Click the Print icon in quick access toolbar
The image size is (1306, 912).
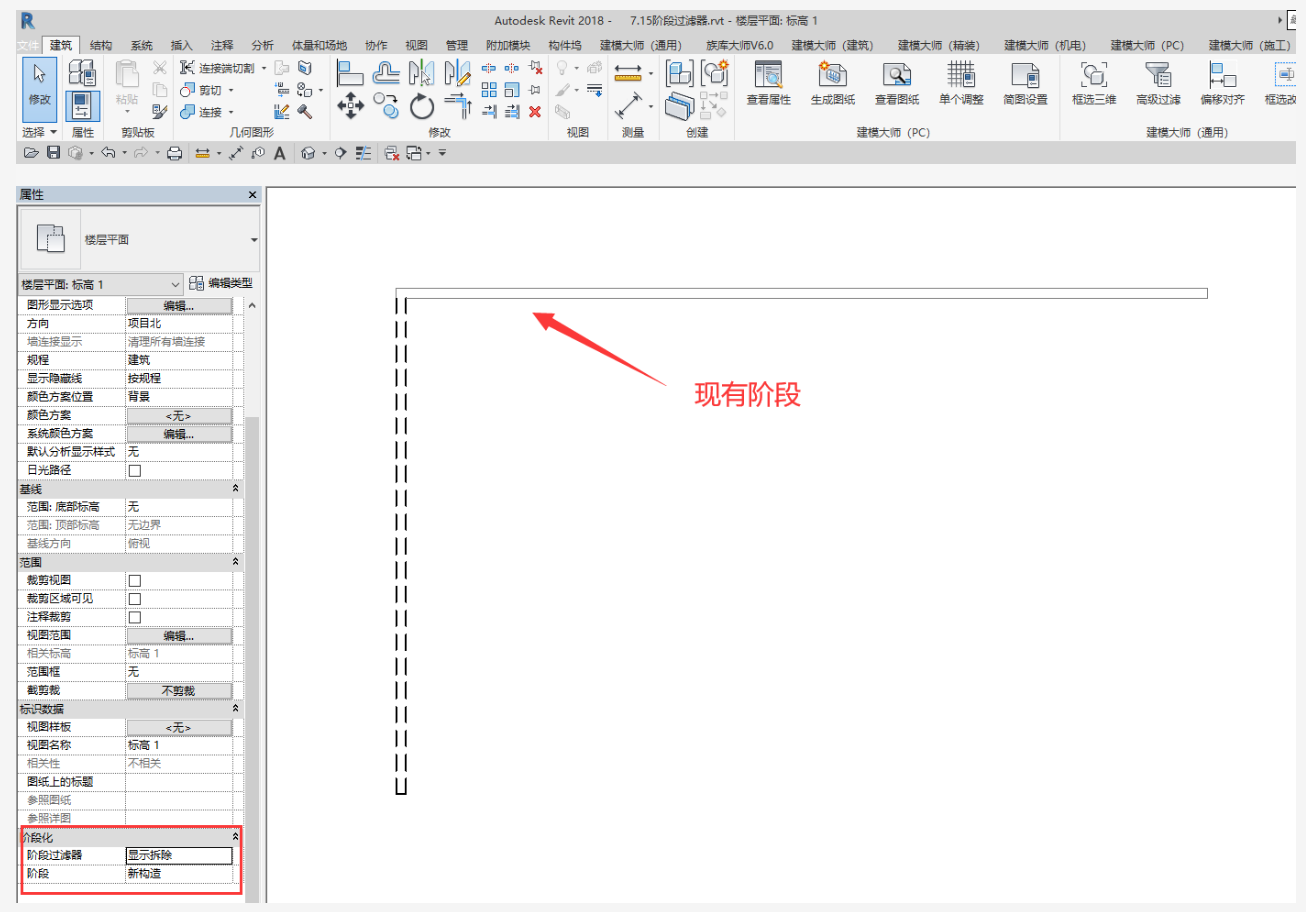(x=174, y=153)
